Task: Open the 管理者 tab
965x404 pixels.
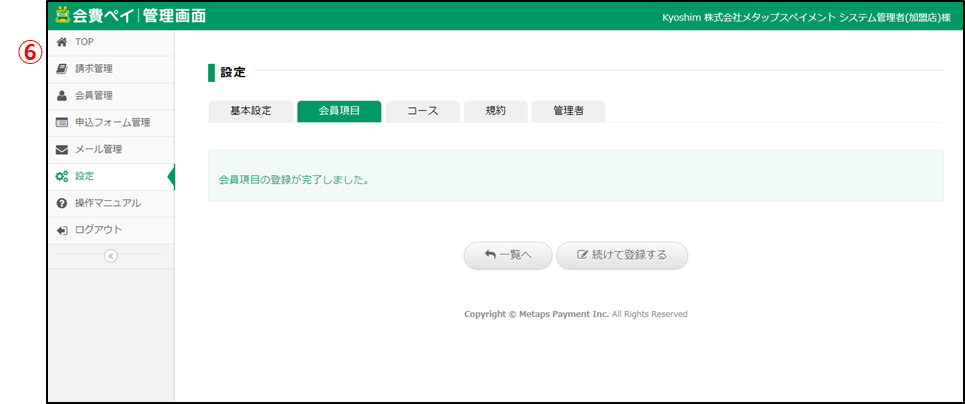Action: (x=568, y=111)
